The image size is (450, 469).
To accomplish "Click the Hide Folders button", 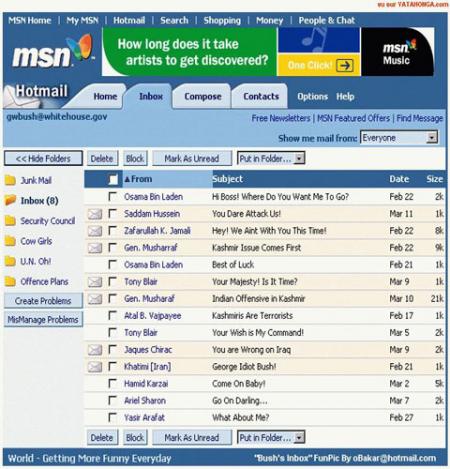I will click(x=43, y=159).
